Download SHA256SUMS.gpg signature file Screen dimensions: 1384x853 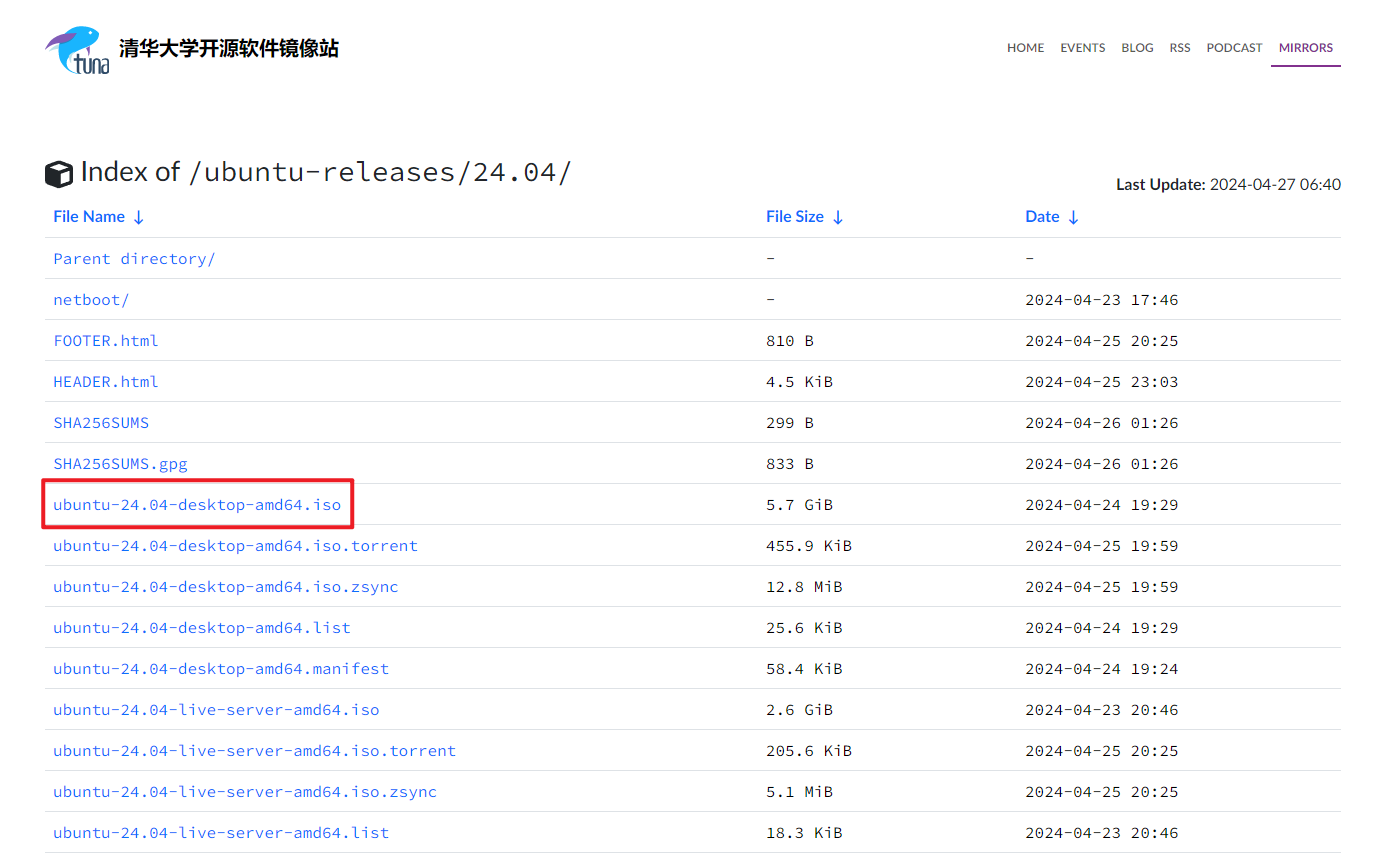pos(120,464)
